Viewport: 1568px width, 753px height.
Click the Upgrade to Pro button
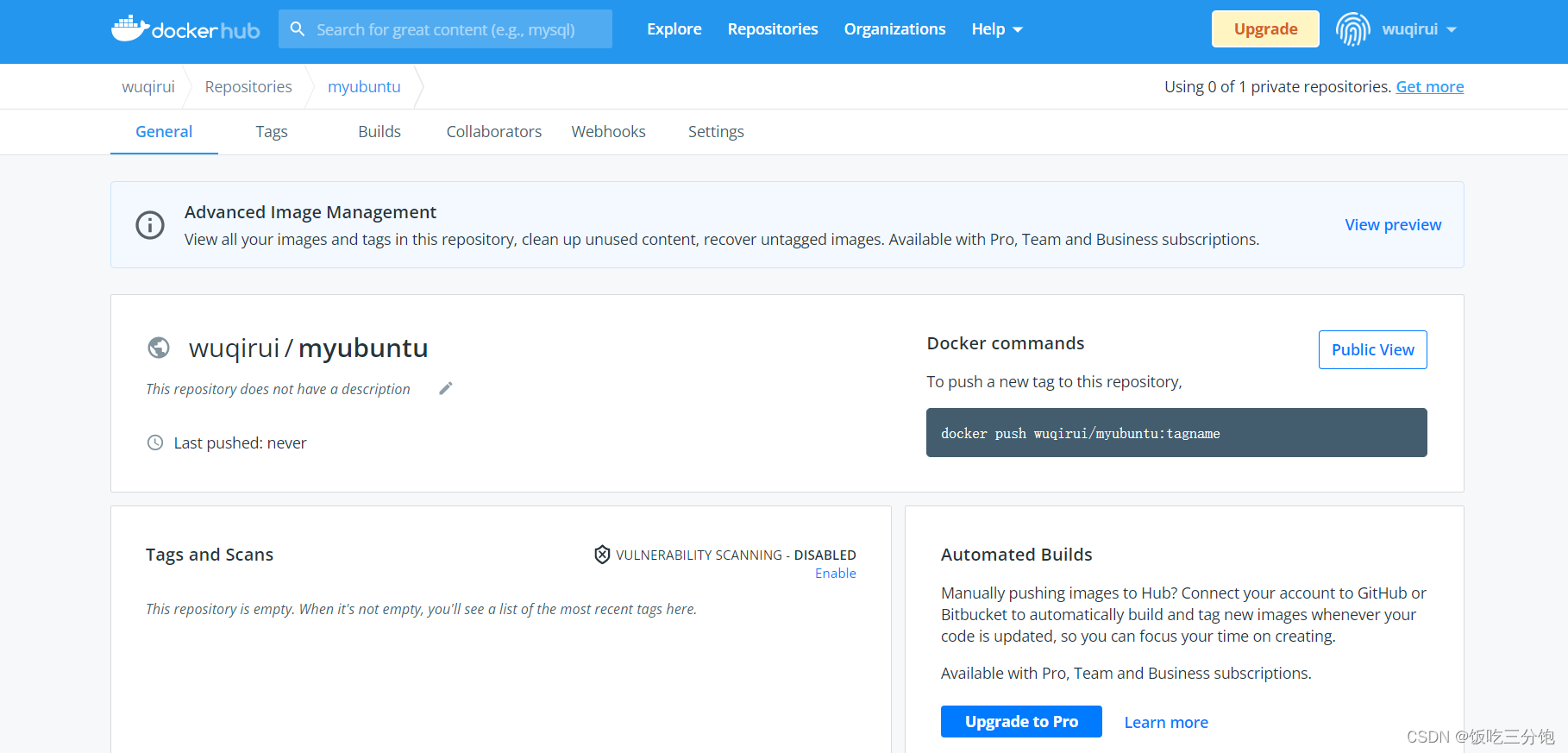1021,721
